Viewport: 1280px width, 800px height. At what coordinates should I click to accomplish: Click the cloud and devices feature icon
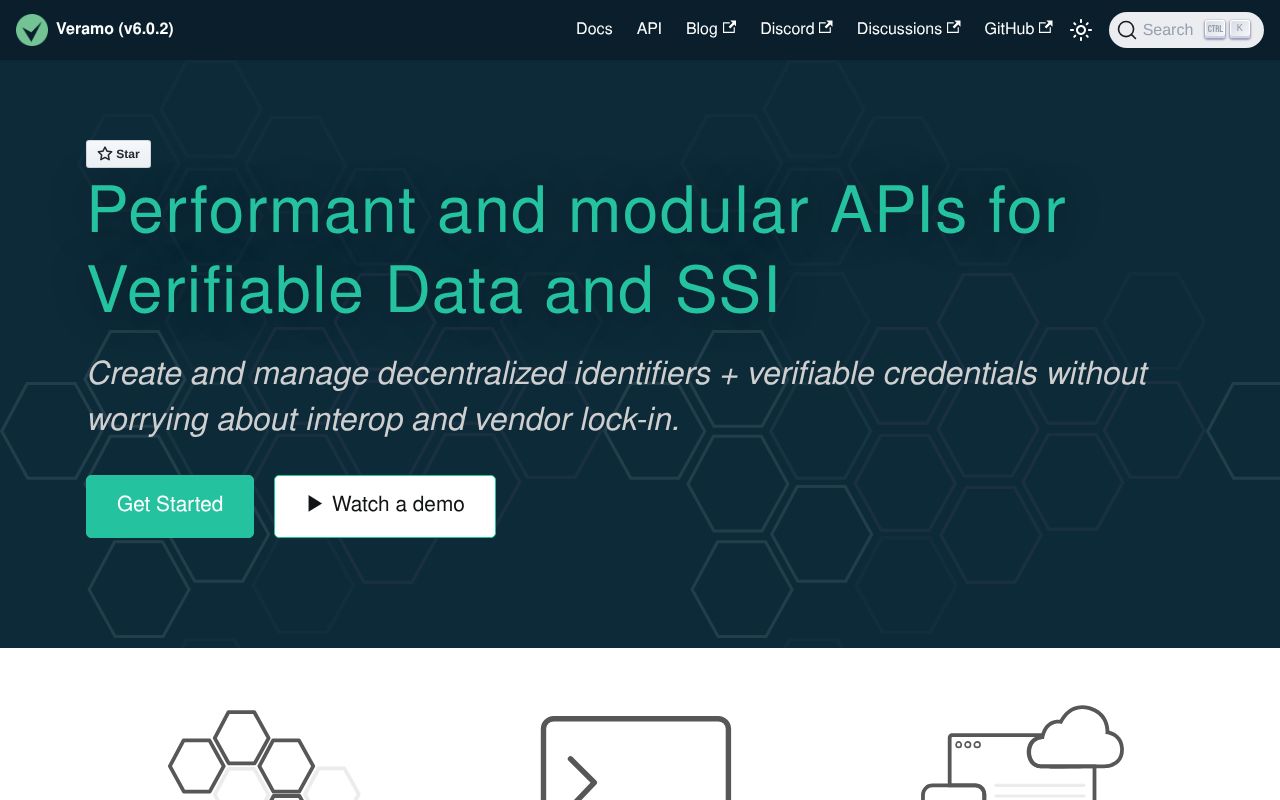[1022, 753]
